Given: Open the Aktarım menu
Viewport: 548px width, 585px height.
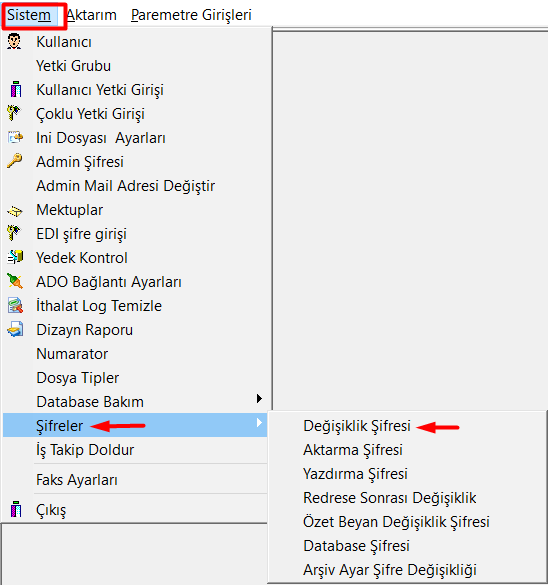Looking at the screenshot, I should coord(91,15).
